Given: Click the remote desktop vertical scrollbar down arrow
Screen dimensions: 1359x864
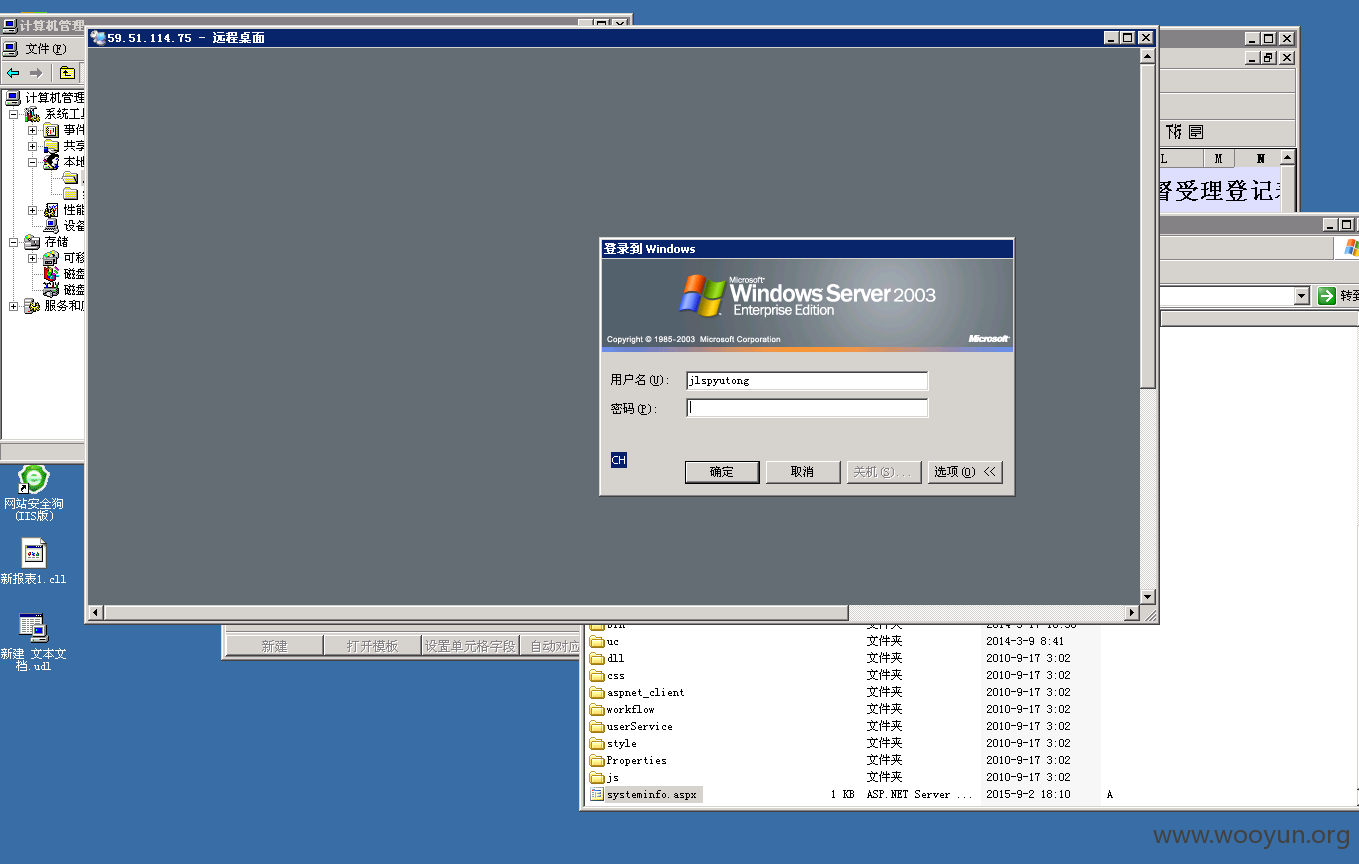Looking at the screenshot, I should (1147, 597).
